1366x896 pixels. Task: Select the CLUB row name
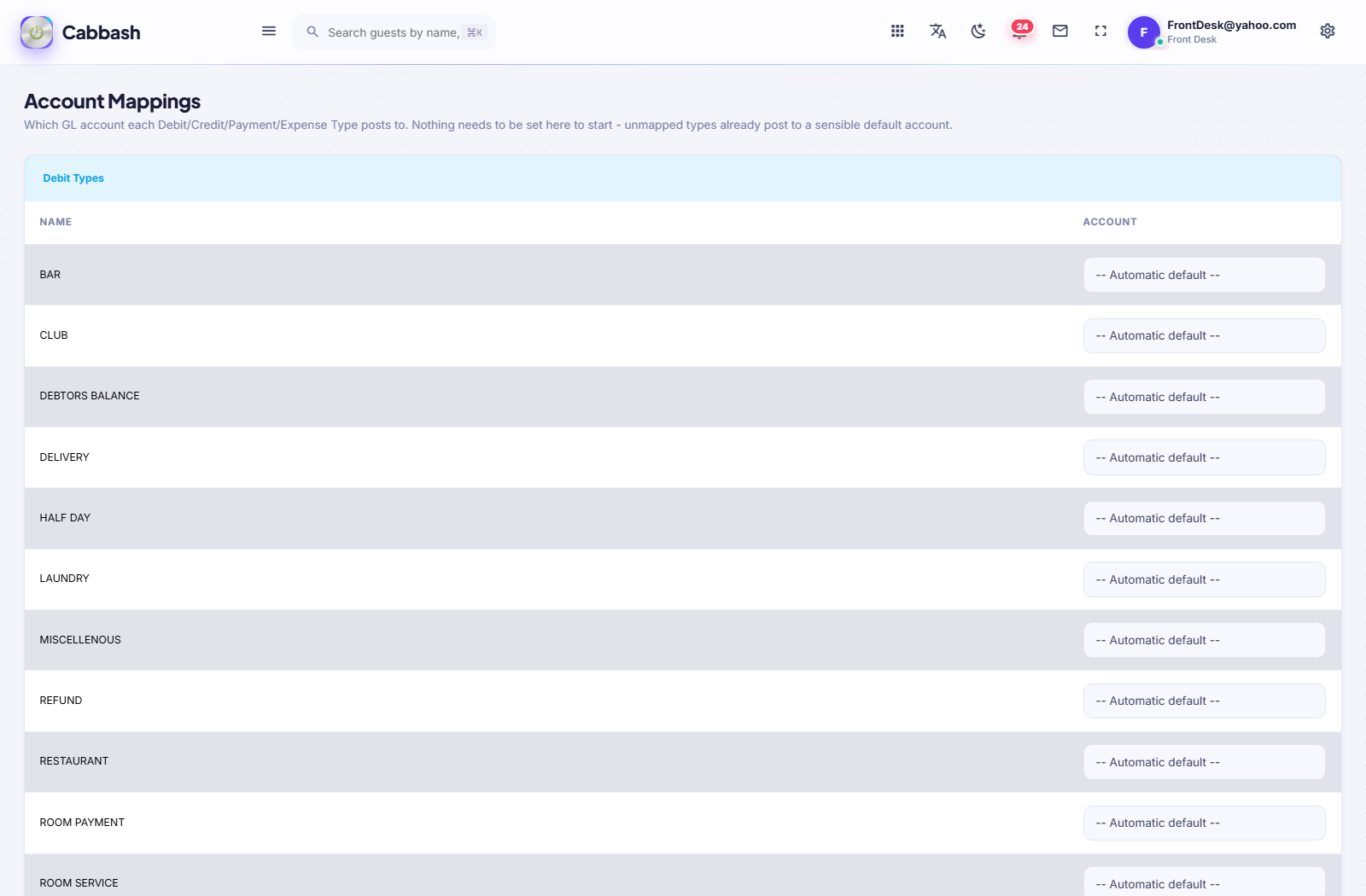[x=54, y=335]
